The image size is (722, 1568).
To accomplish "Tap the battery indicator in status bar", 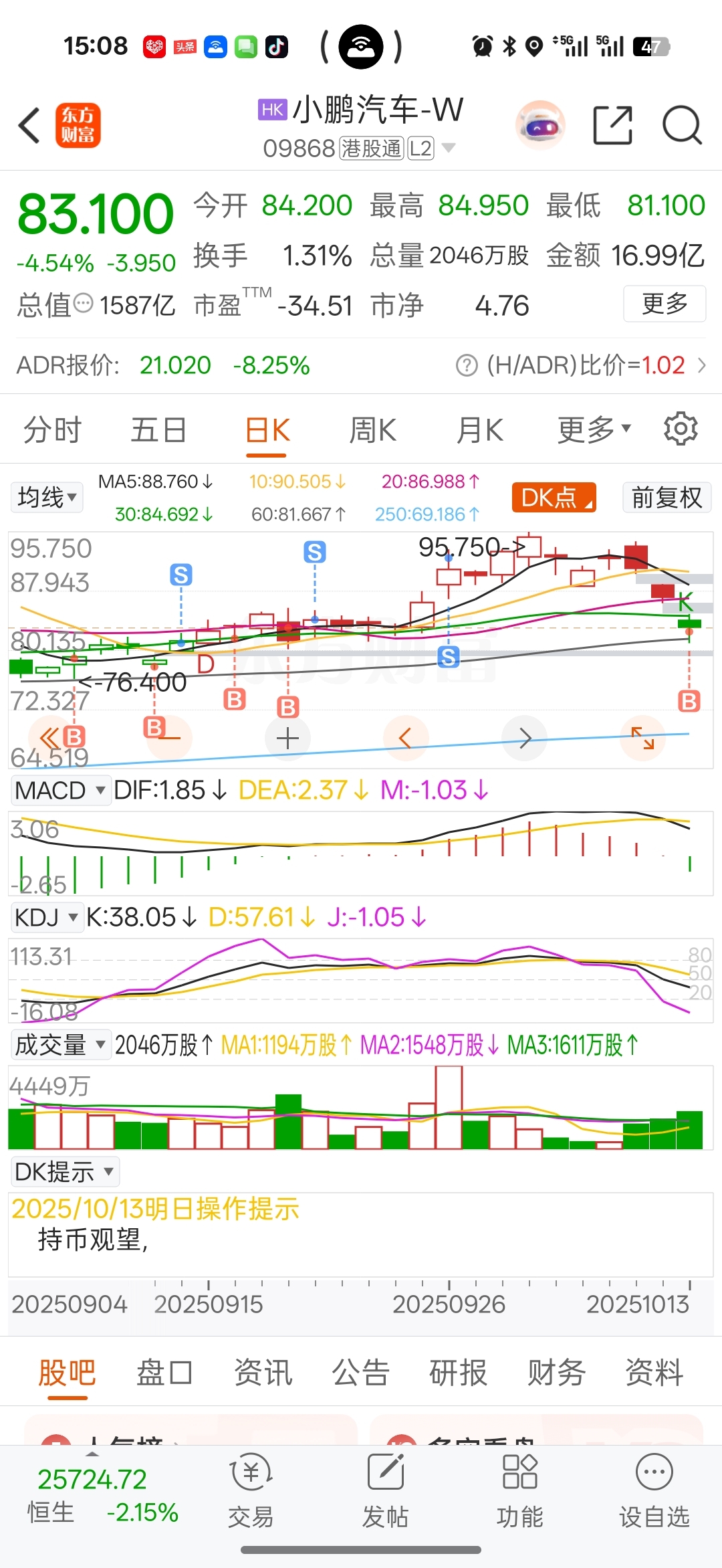I will [651, 46].
